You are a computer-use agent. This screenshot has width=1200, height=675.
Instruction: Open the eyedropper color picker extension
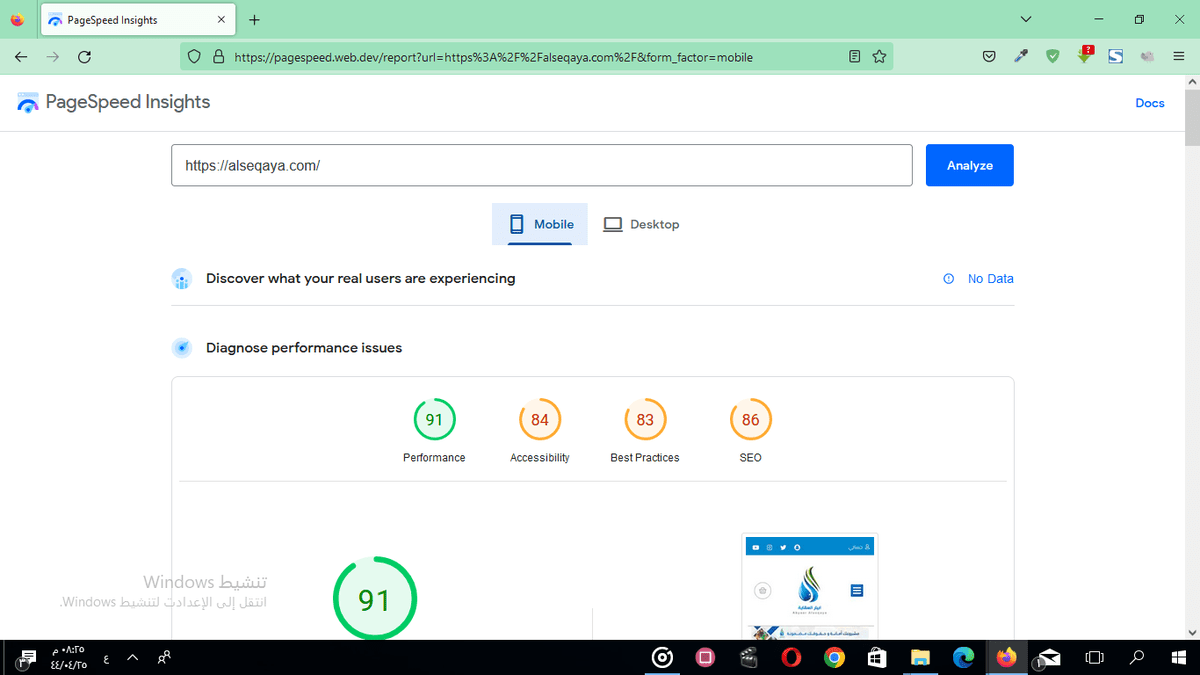(1021, 57)
